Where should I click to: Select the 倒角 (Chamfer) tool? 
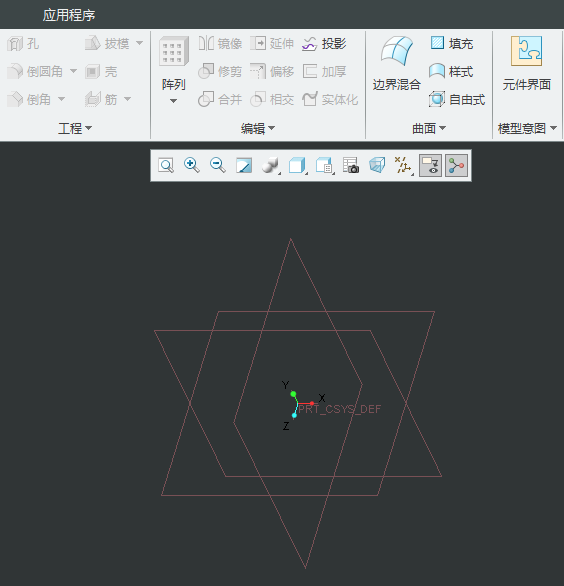(x=29, y=99)
